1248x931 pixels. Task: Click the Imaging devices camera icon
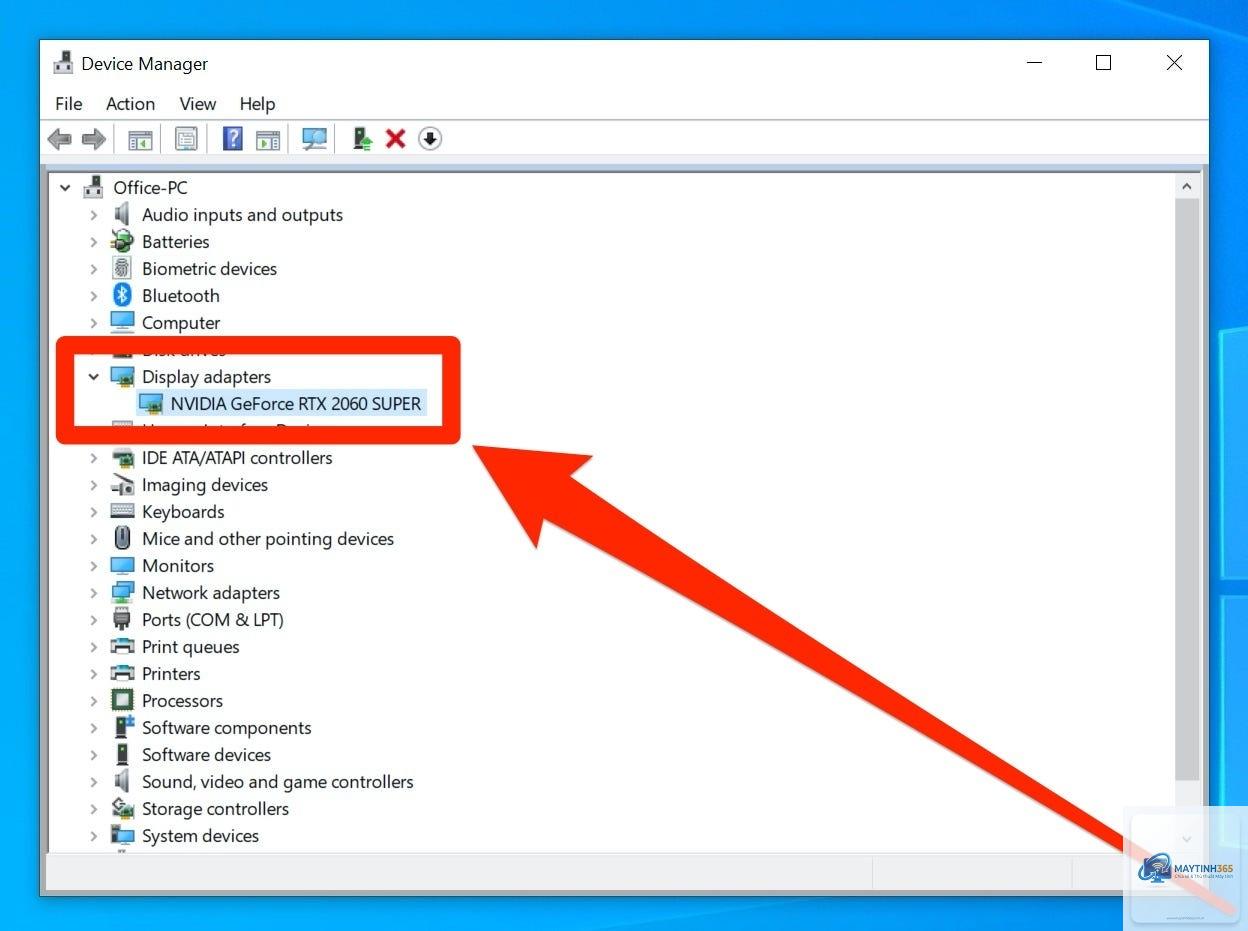(122, 484)
